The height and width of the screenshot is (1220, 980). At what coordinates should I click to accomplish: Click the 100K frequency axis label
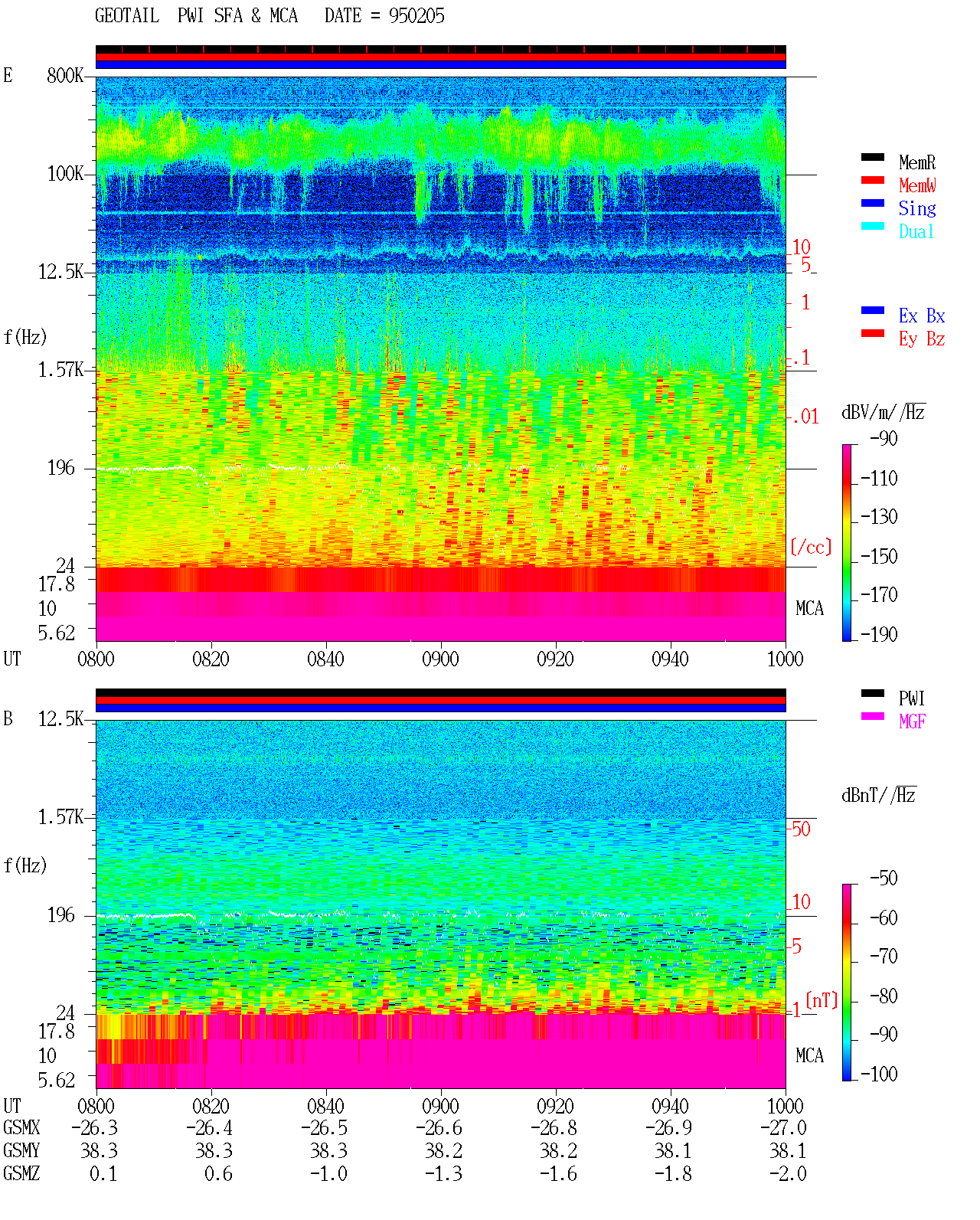(65, 174)
